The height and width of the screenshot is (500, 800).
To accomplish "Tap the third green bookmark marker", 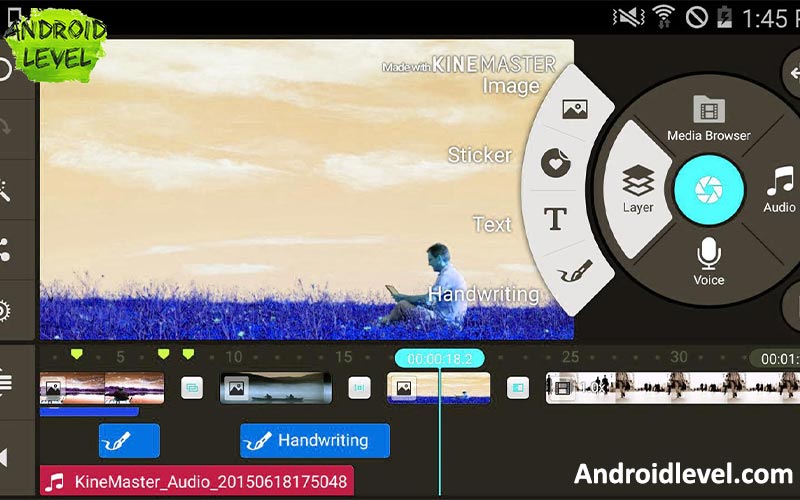I will 188,354.
